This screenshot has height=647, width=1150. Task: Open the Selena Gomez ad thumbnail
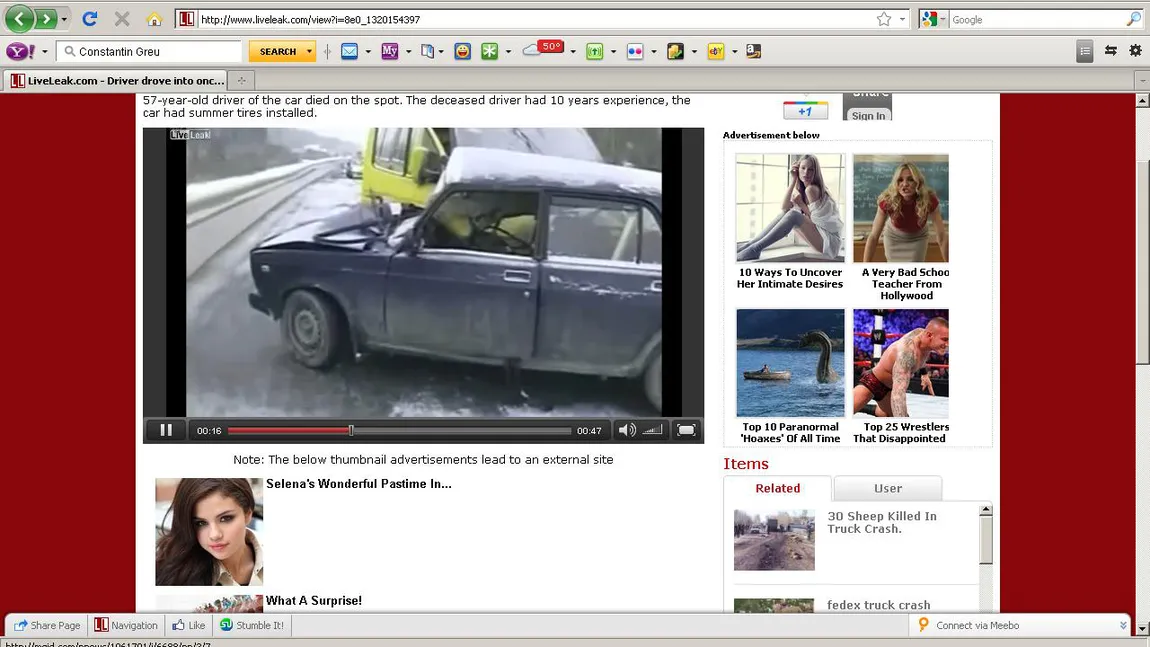coord(209,532)
